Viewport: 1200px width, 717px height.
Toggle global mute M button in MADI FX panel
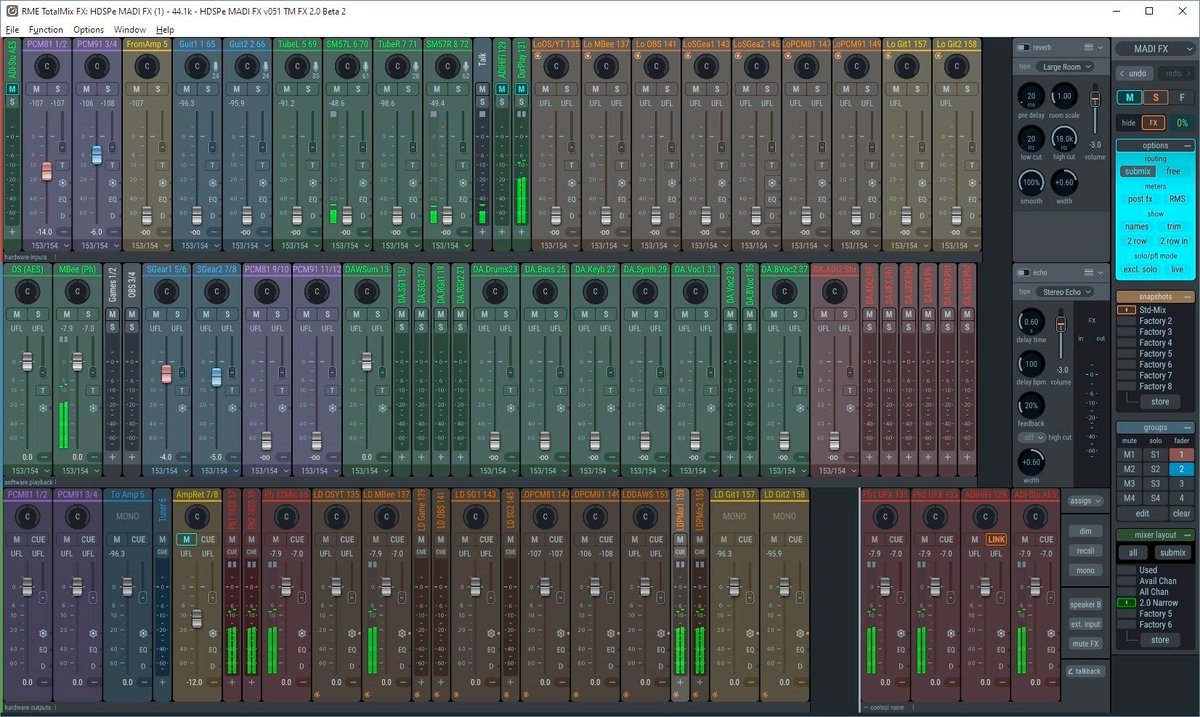point(1129,97)
